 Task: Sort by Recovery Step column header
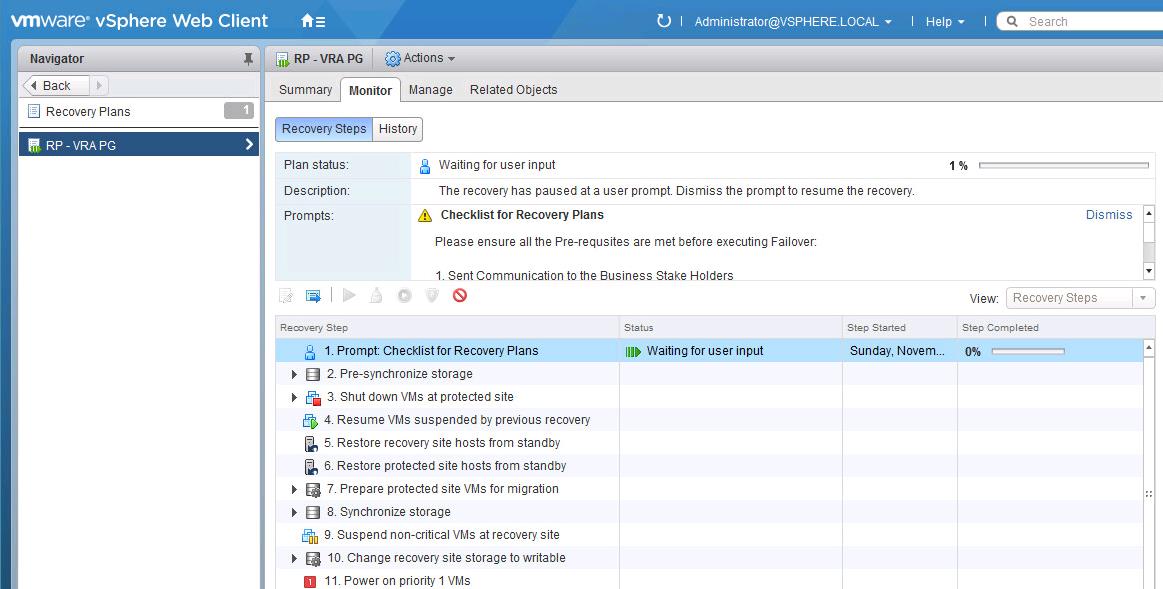tap(447, 327)
